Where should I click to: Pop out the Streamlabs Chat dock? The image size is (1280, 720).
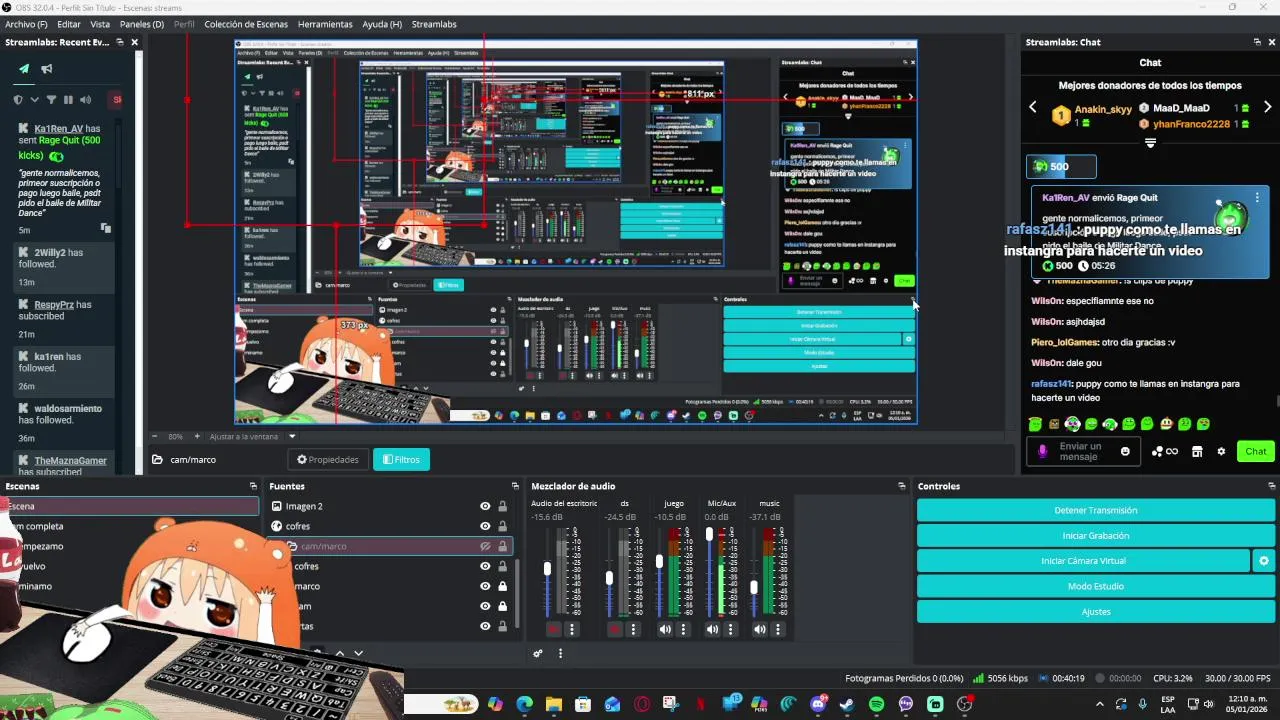click(x=1257, y=42)
